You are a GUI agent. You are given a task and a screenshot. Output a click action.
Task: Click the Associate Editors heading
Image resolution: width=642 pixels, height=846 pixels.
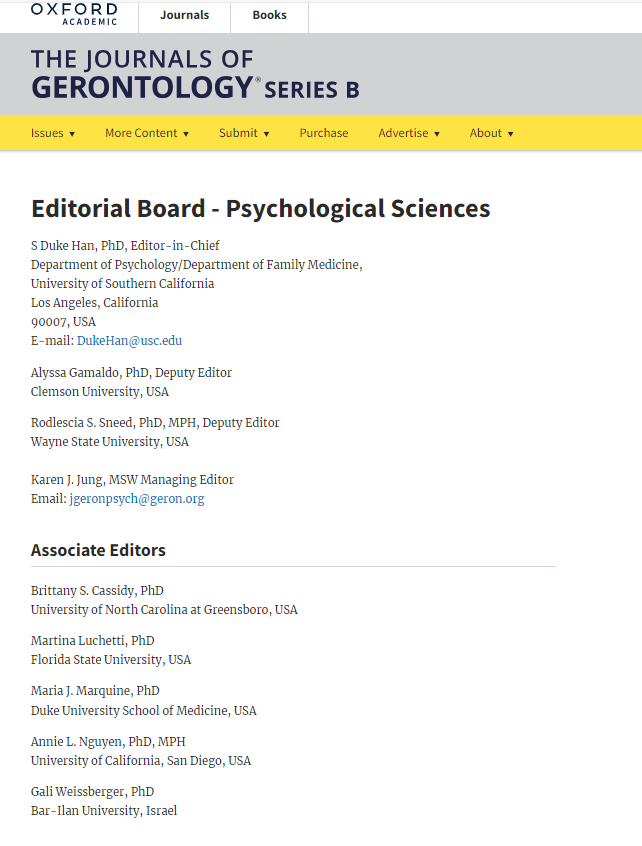pyautogui.click(x=98, y=550)
